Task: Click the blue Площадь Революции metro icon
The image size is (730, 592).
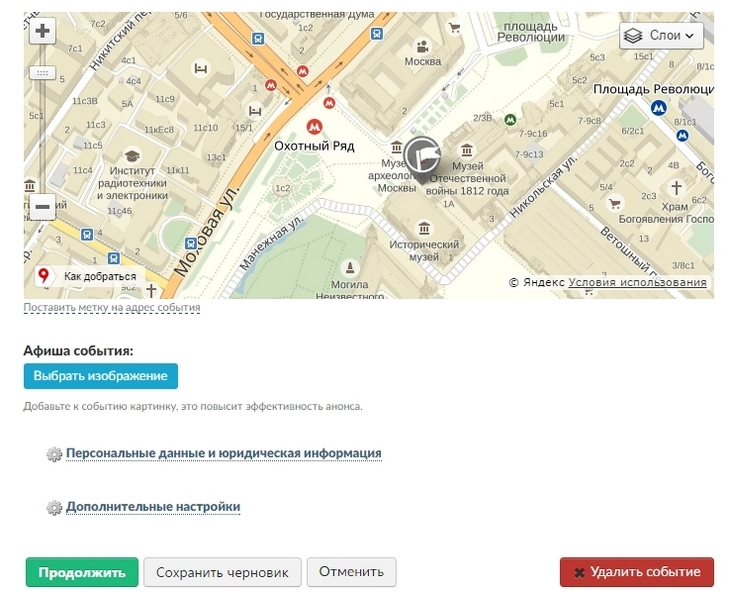Action: [x=658, y=108]
